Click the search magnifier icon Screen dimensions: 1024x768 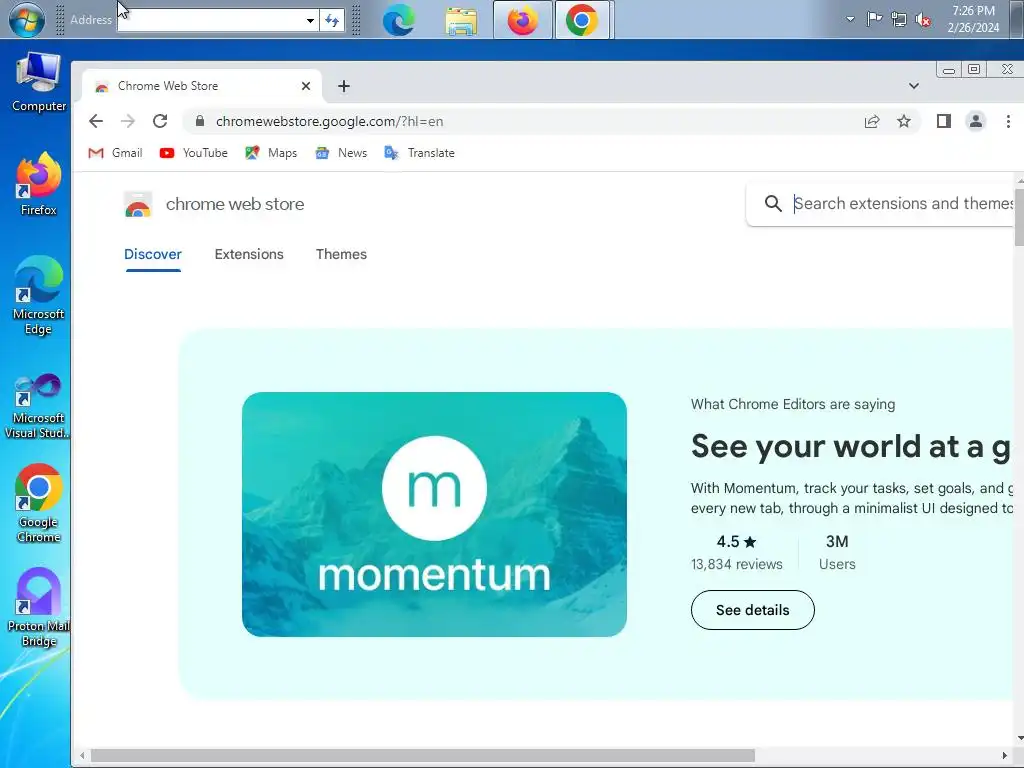pyautogui.click(x=773, y=204)
